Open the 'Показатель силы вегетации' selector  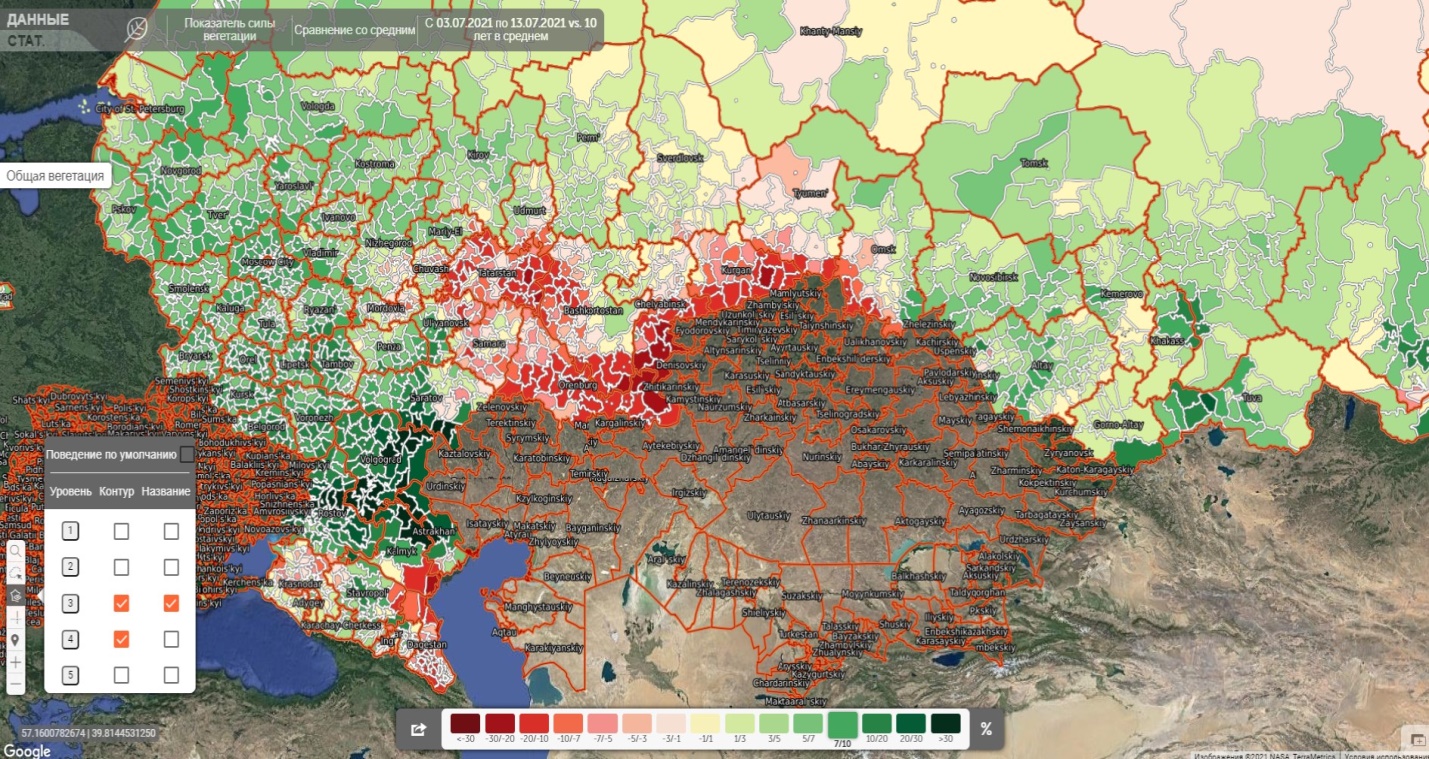click(x=228, y=29)
